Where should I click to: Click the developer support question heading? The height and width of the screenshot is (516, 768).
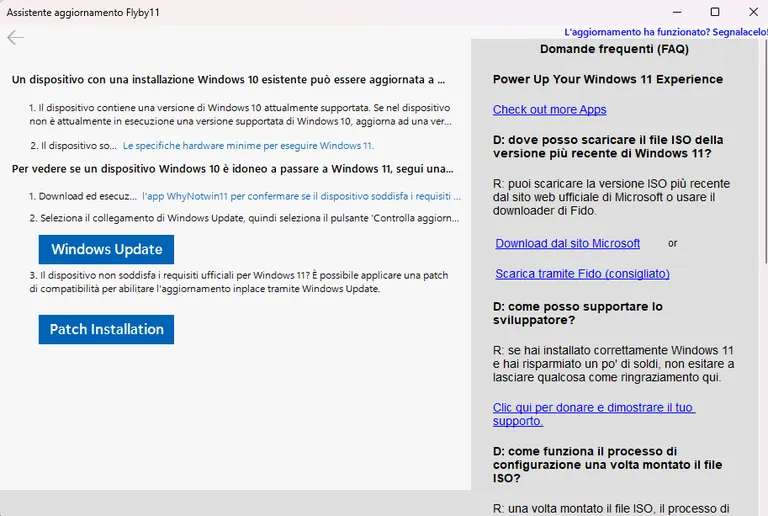point(578,313)
